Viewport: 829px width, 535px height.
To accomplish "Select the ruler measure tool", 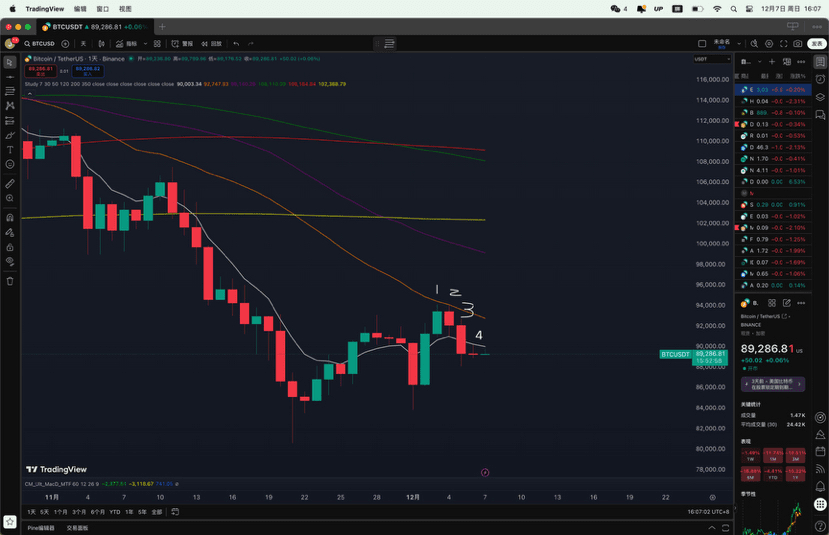I will (x=10, y=183).
